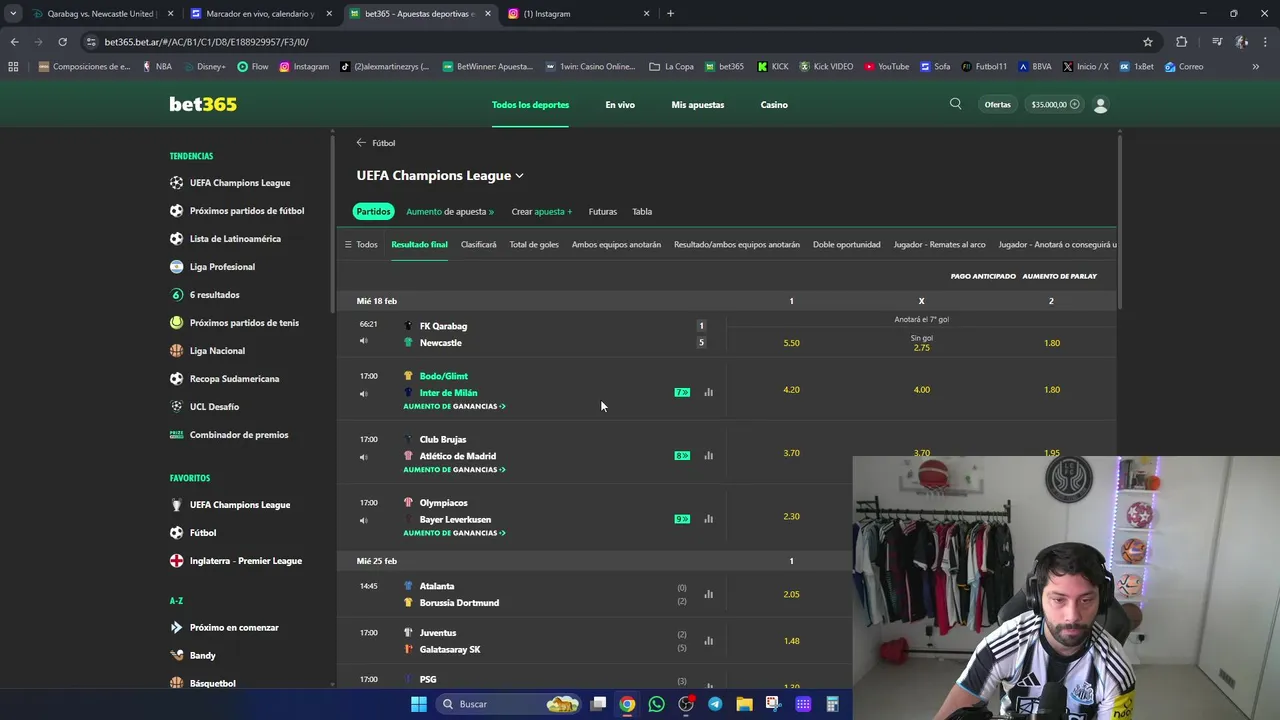
Task: Open Mis apuestas menu item
Action: pyautogui.click(x=698, y=105)
